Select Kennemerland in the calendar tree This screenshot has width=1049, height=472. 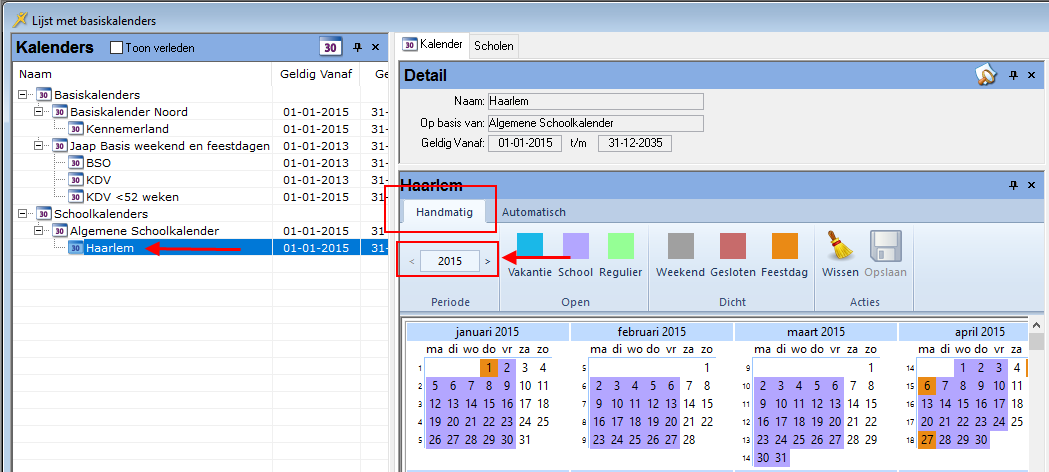pyautogui.click(x=126, y=129)
